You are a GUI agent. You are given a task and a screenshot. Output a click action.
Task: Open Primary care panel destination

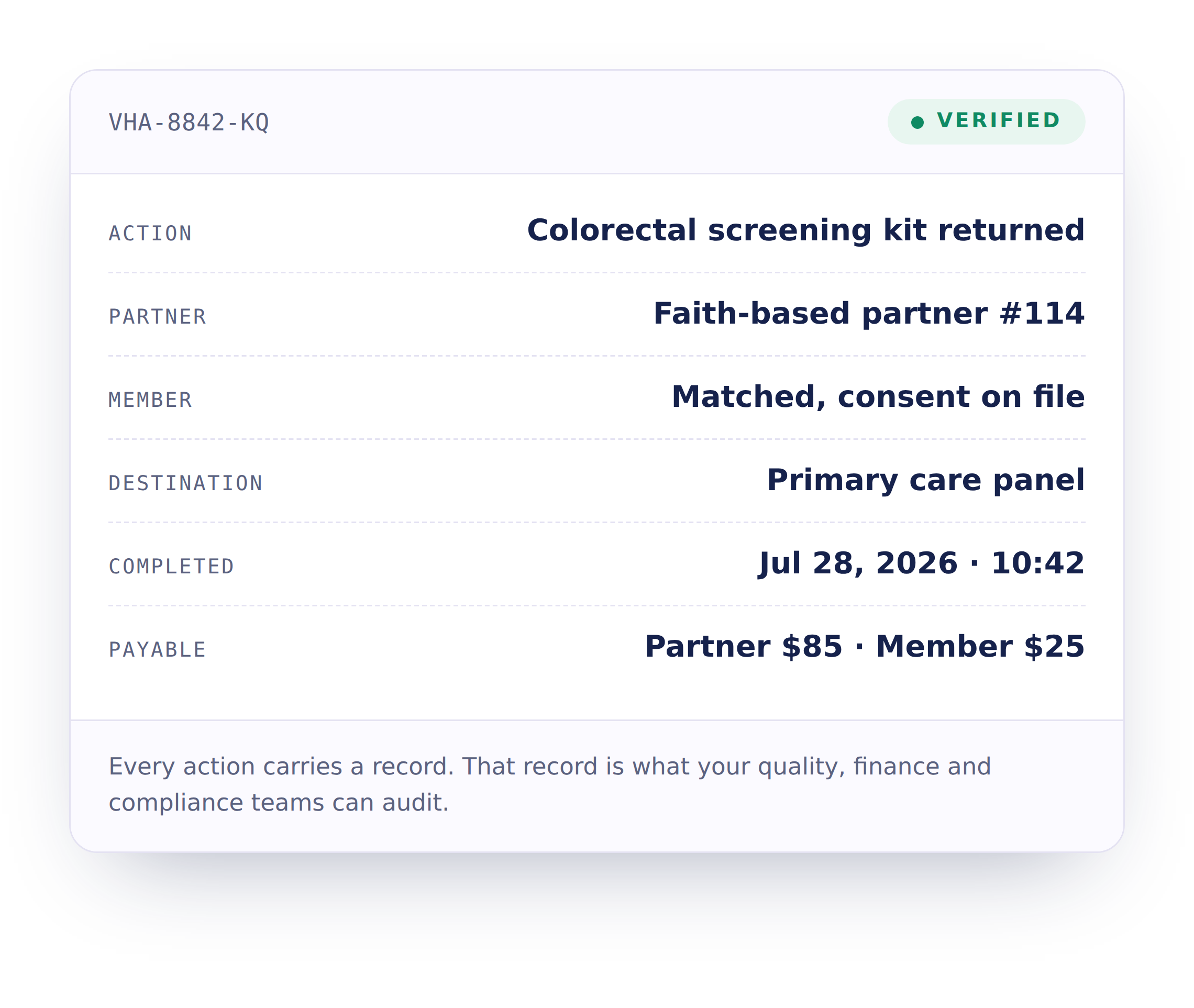[x=925, y=481]
